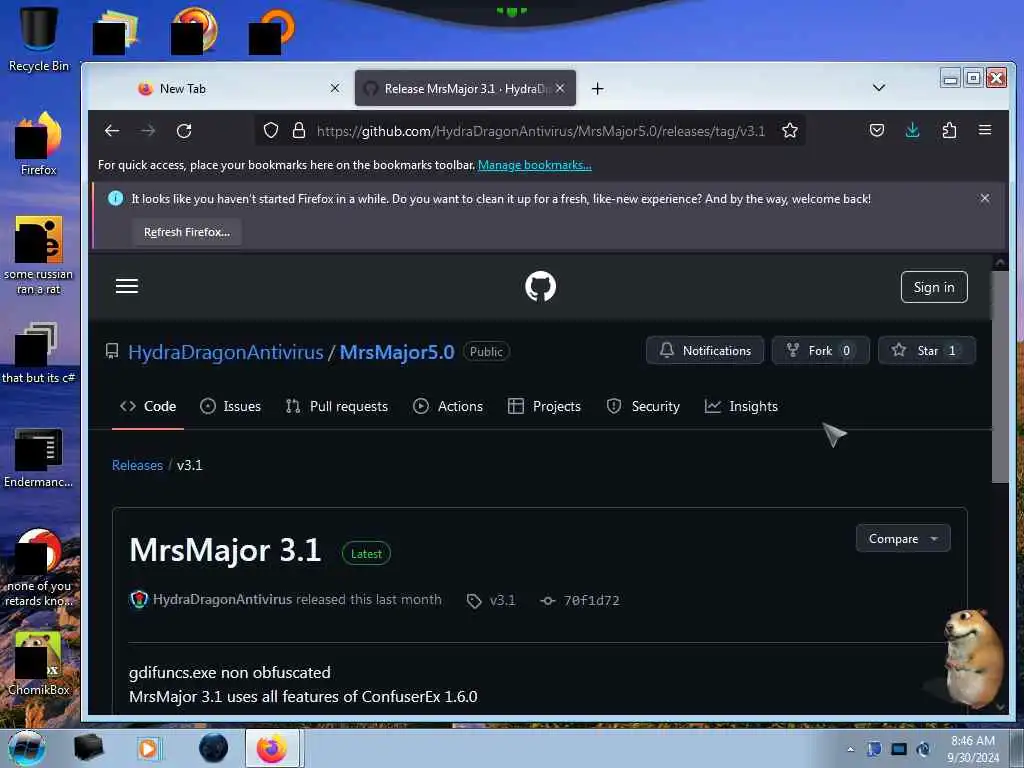Click the Releases breadcrumb link

pos(137,465)
